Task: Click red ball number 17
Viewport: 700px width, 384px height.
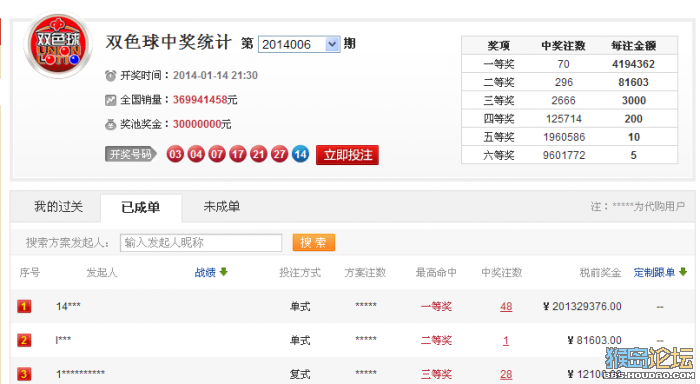Action: (238, 154)
